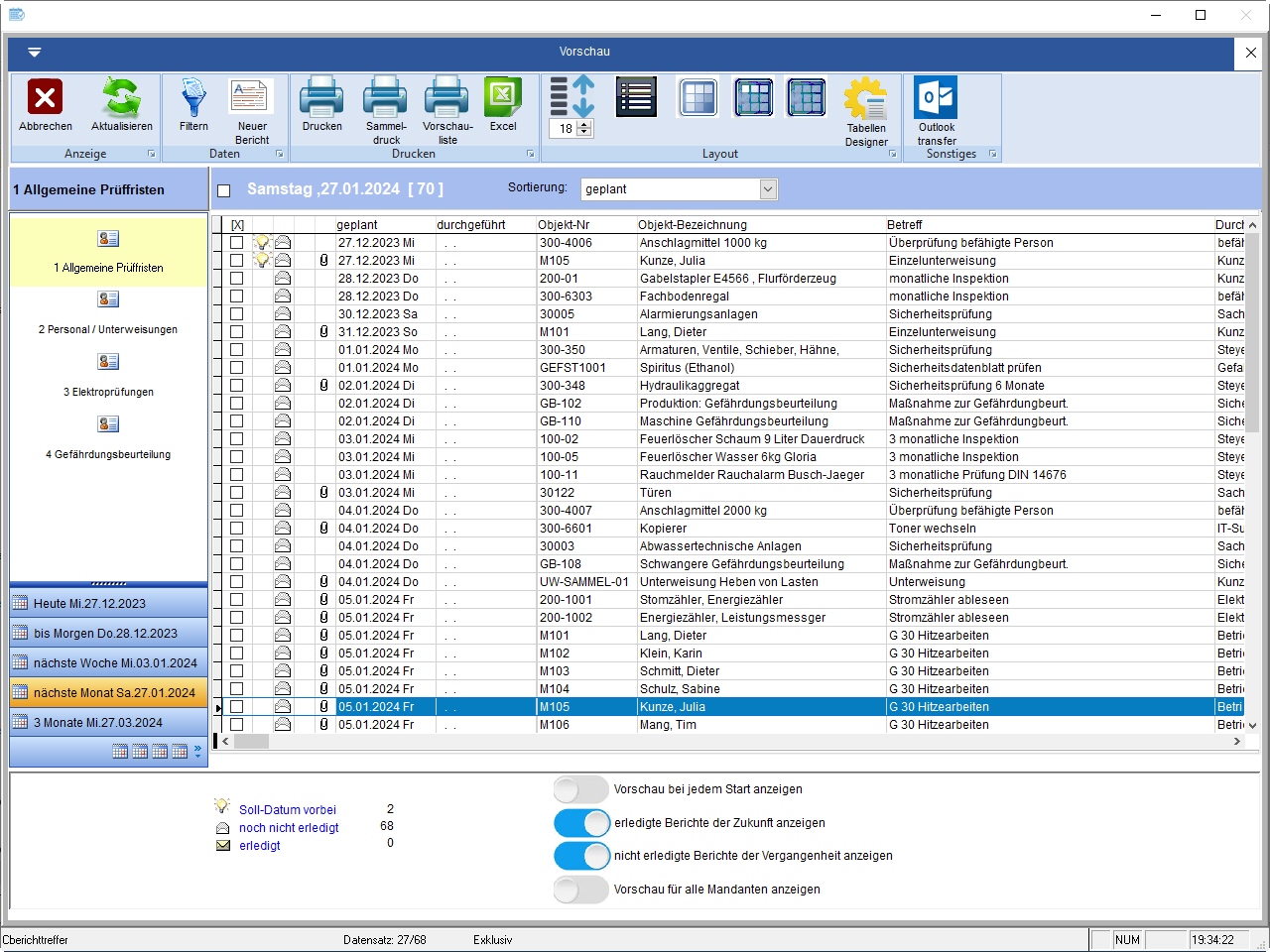Expand the Drucken group dialog launcher
This screenshot has width=1270, height=952.
(x=530, y=155)
